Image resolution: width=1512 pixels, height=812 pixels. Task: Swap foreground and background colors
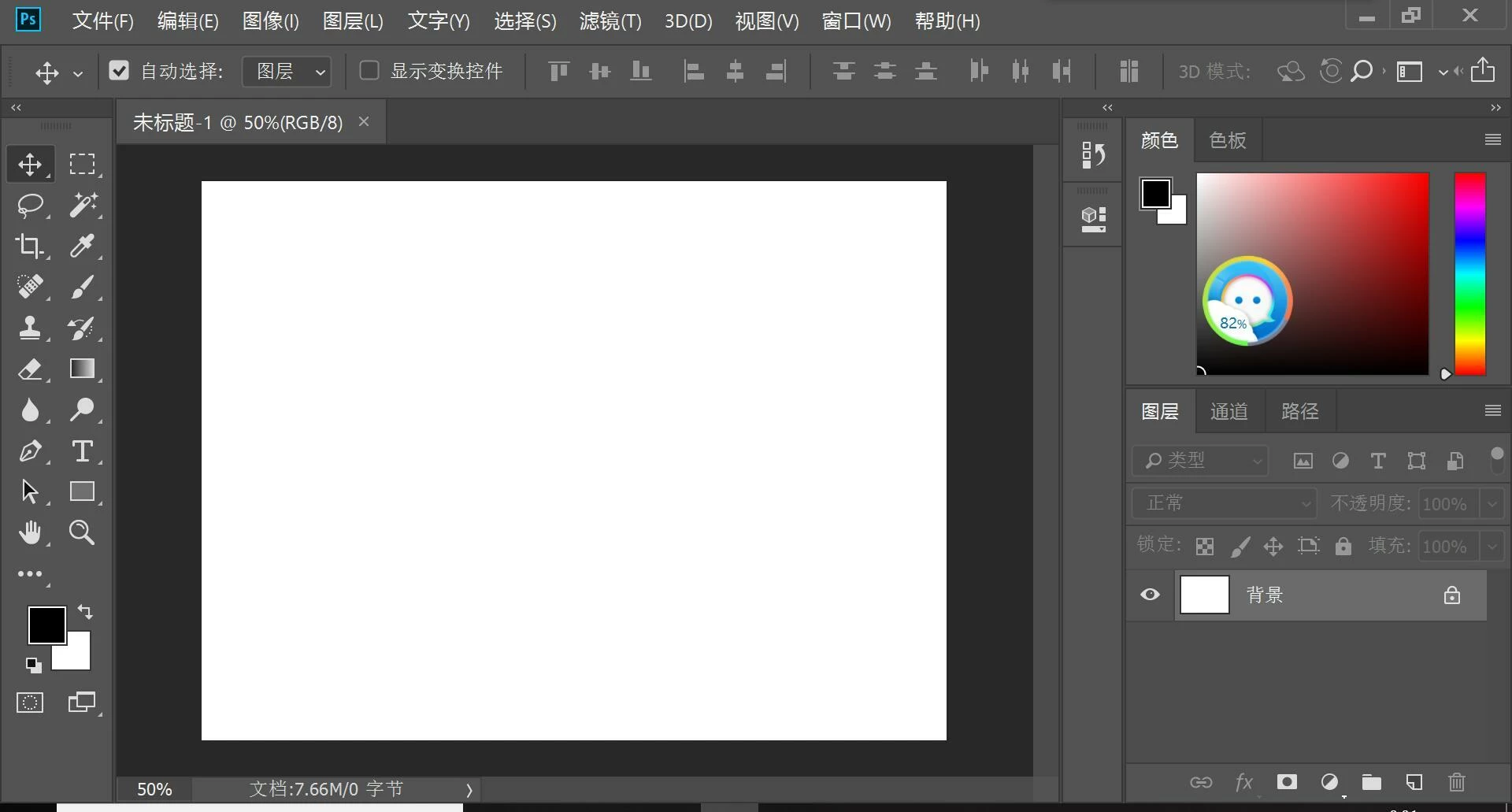85,611
